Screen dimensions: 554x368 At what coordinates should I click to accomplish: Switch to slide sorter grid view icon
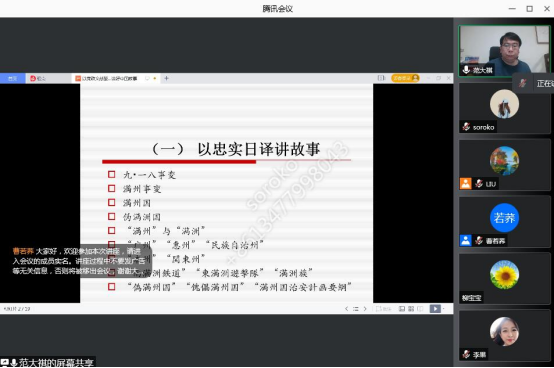tap(411, 309)
